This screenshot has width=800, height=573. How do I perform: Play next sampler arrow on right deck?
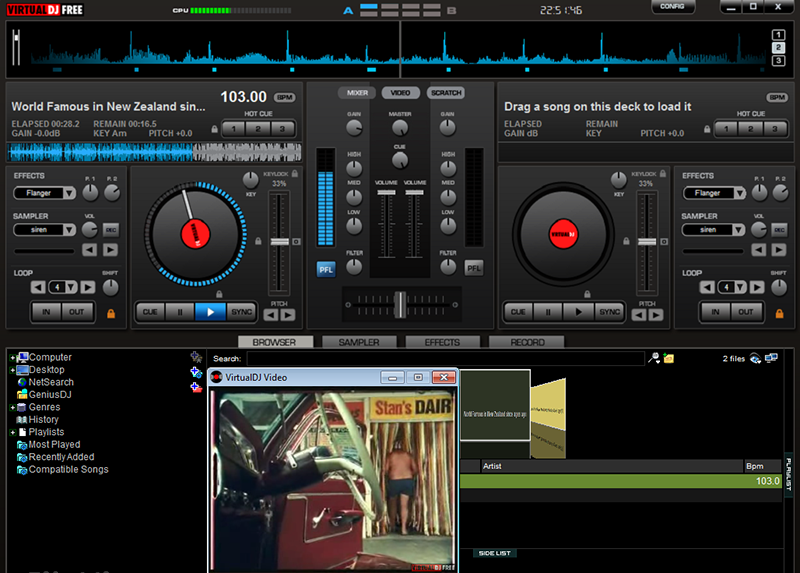tap(779, 250)
